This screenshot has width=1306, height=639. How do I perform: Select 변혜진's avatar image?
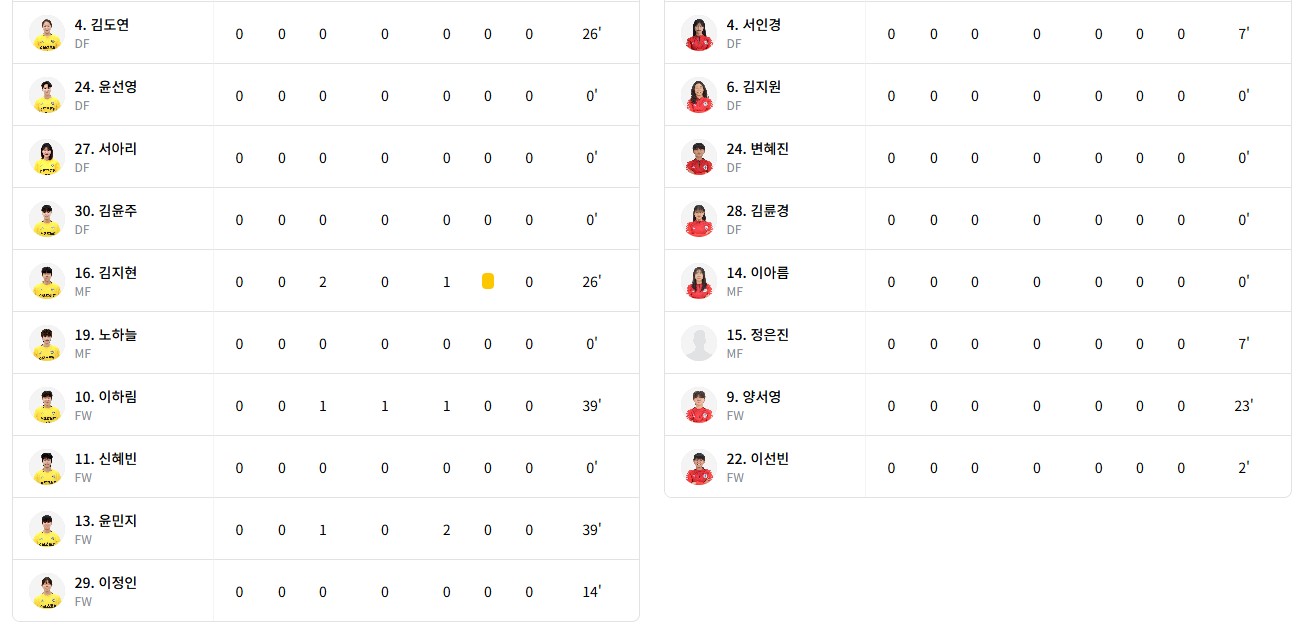(698, 157)
